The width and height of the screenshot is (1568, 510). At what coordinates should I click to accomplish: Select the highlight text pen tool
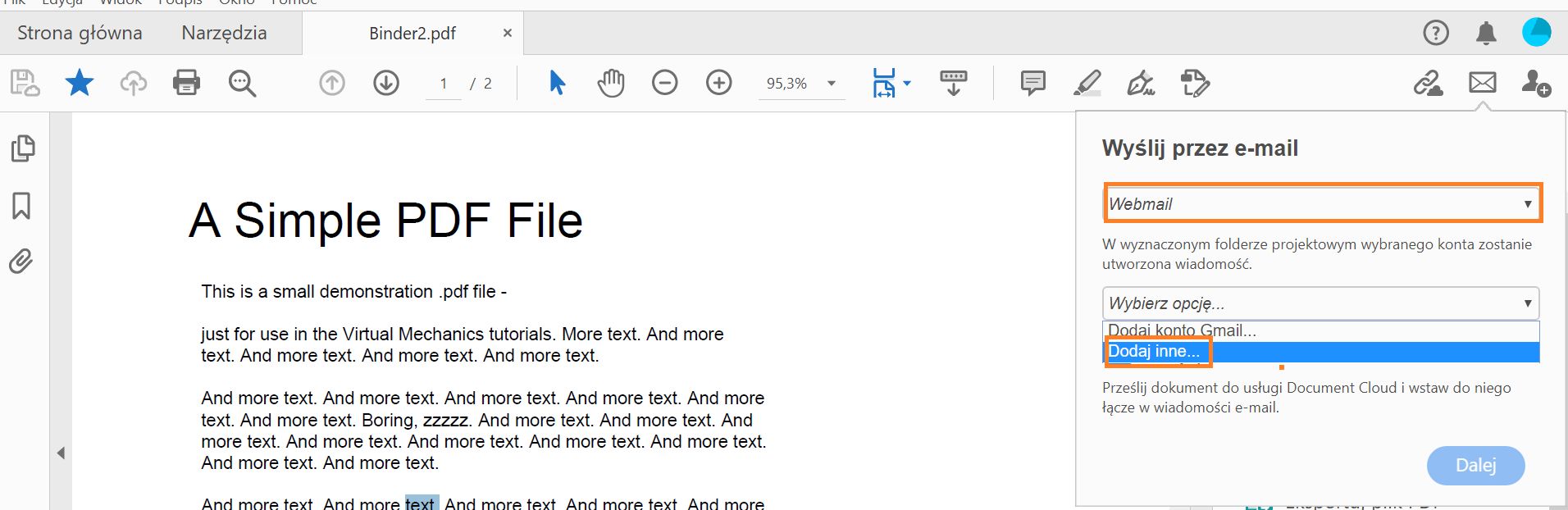(1087, 83)
